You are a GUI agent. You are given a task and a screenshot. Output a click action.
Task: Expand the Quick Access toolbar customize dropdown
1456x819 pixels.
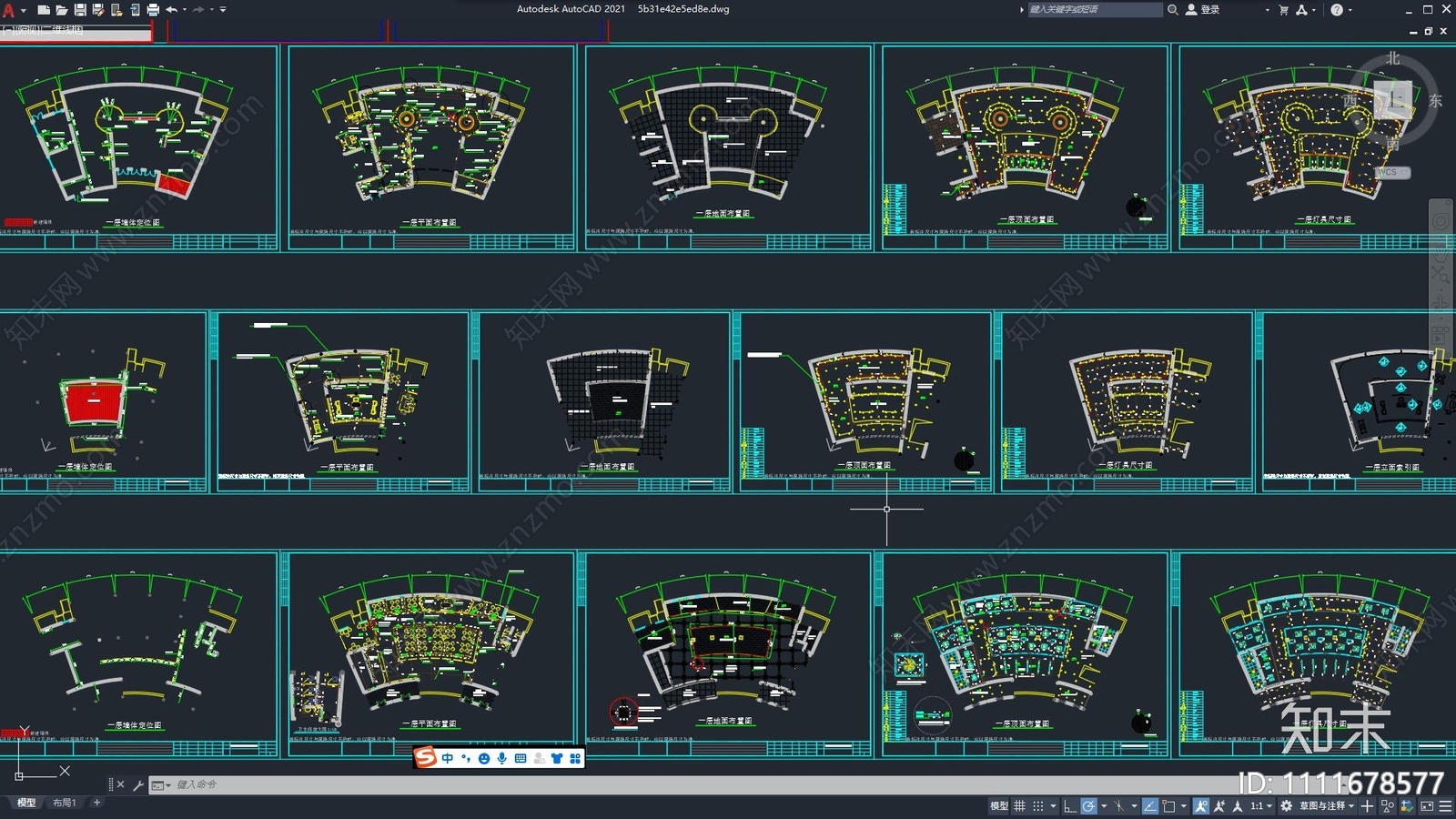click(223, 10)
